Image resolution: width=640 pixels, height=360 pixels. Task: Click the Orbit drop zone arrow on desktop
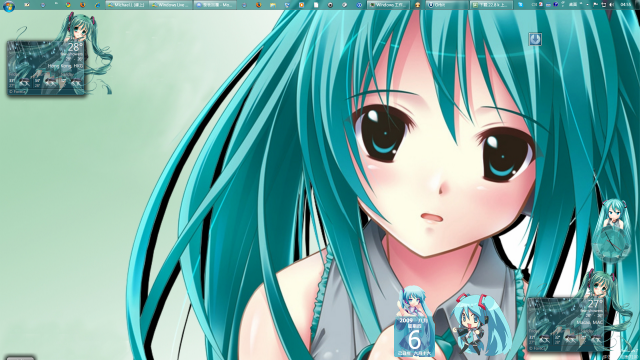click(x=535, y=39)
